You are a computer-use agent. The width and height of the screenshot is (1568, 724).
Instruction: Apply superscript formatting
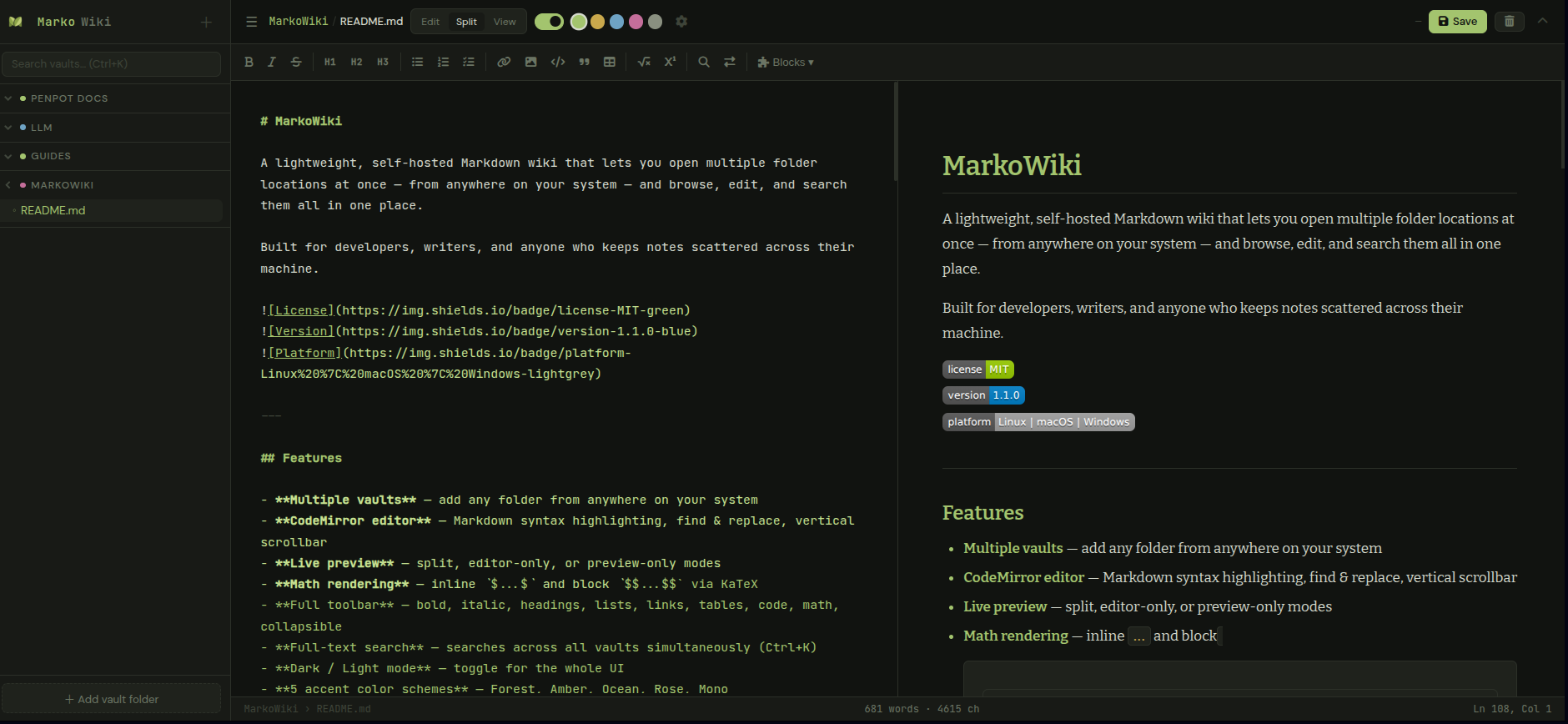coord(670,62)
